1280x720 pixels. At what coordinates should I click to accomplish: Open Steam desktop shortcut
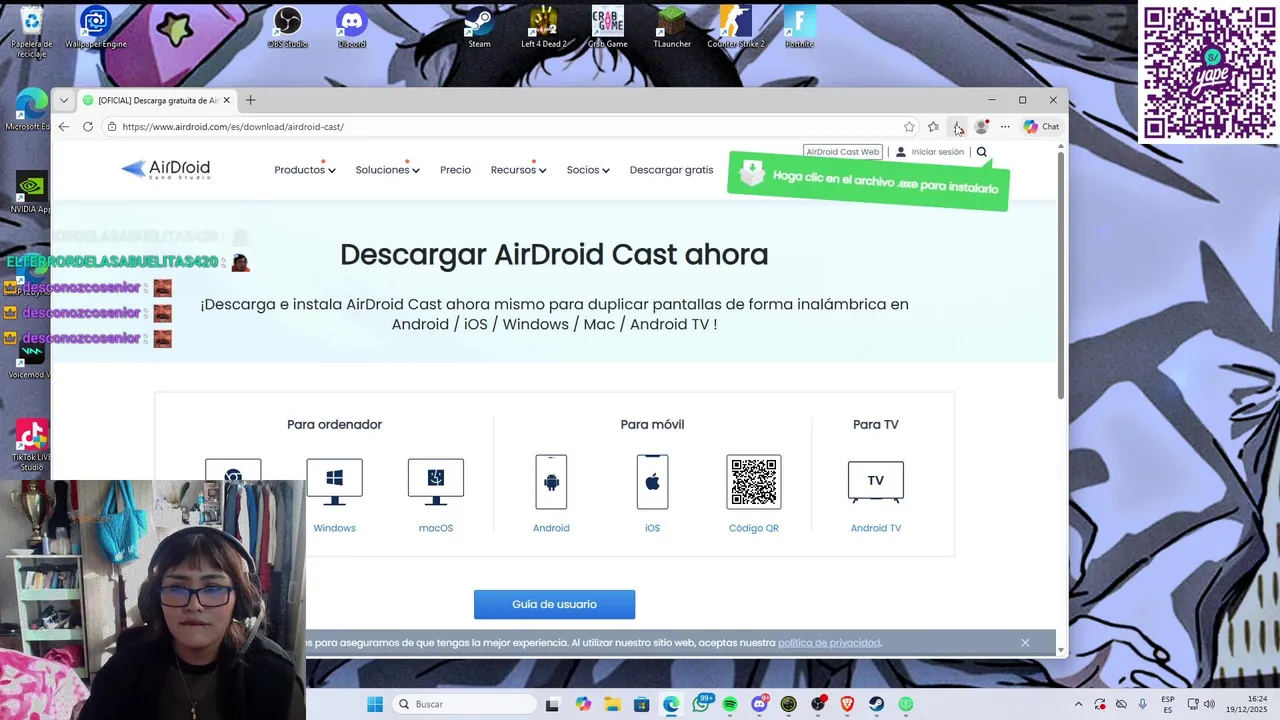coord(479,27)
